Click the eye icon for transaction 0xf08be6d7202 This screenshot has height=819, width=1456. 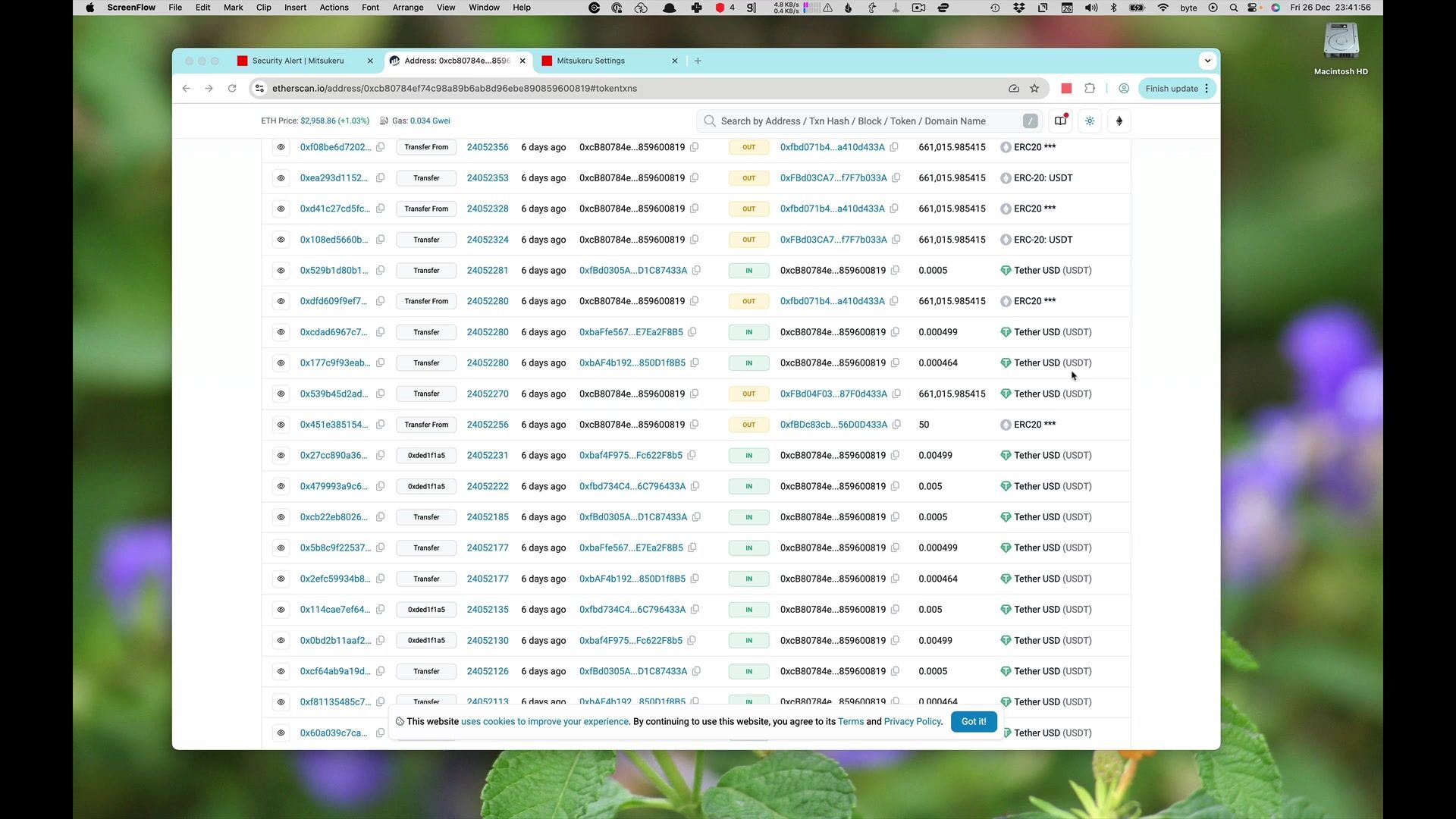click(x=281, y=147)
